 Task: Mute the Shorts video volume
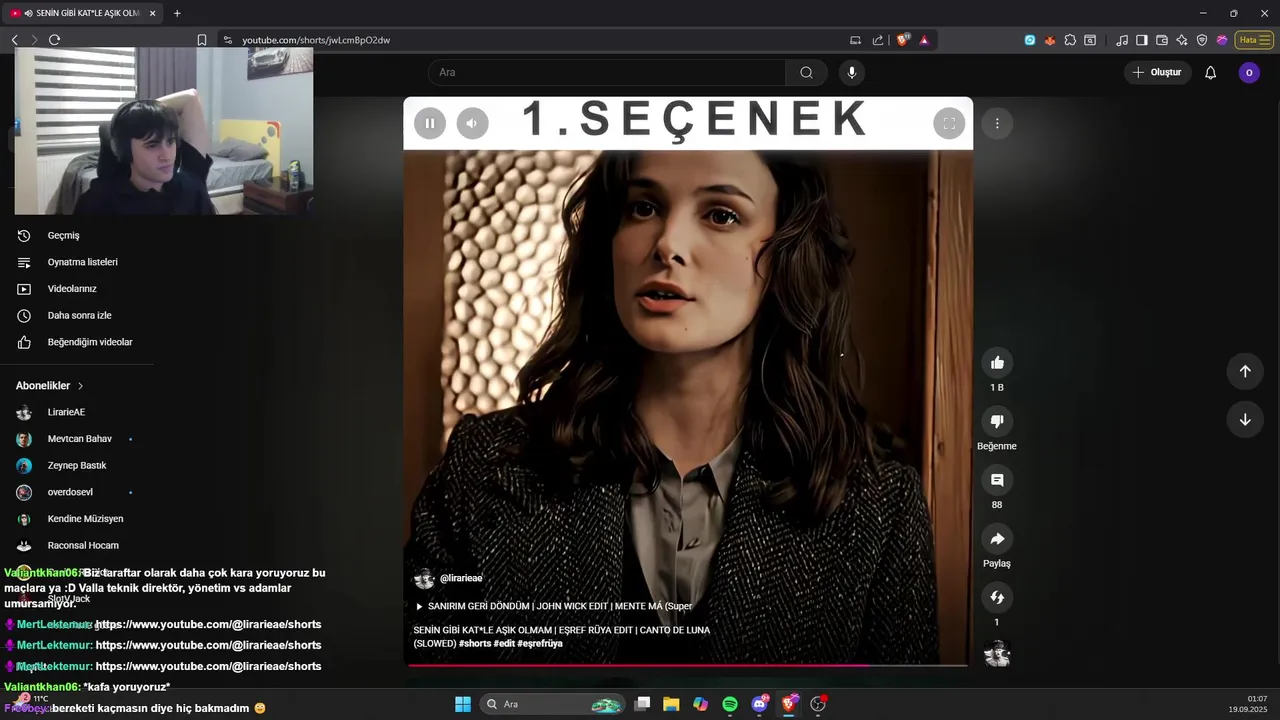[x=473, y=123]
